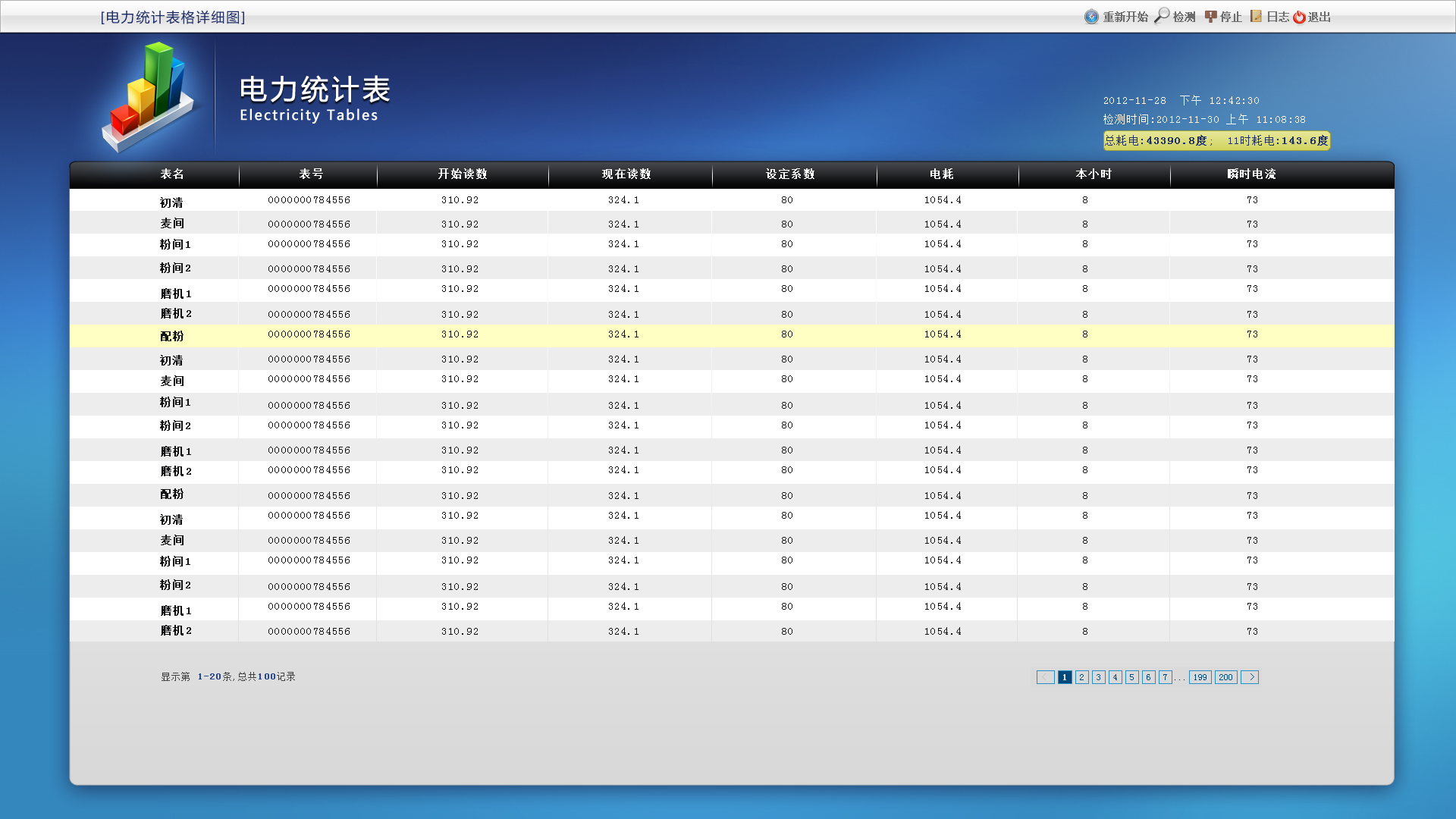1456x819 pixels.
Task: Click the 停止 label
Action: point(1231,17)
